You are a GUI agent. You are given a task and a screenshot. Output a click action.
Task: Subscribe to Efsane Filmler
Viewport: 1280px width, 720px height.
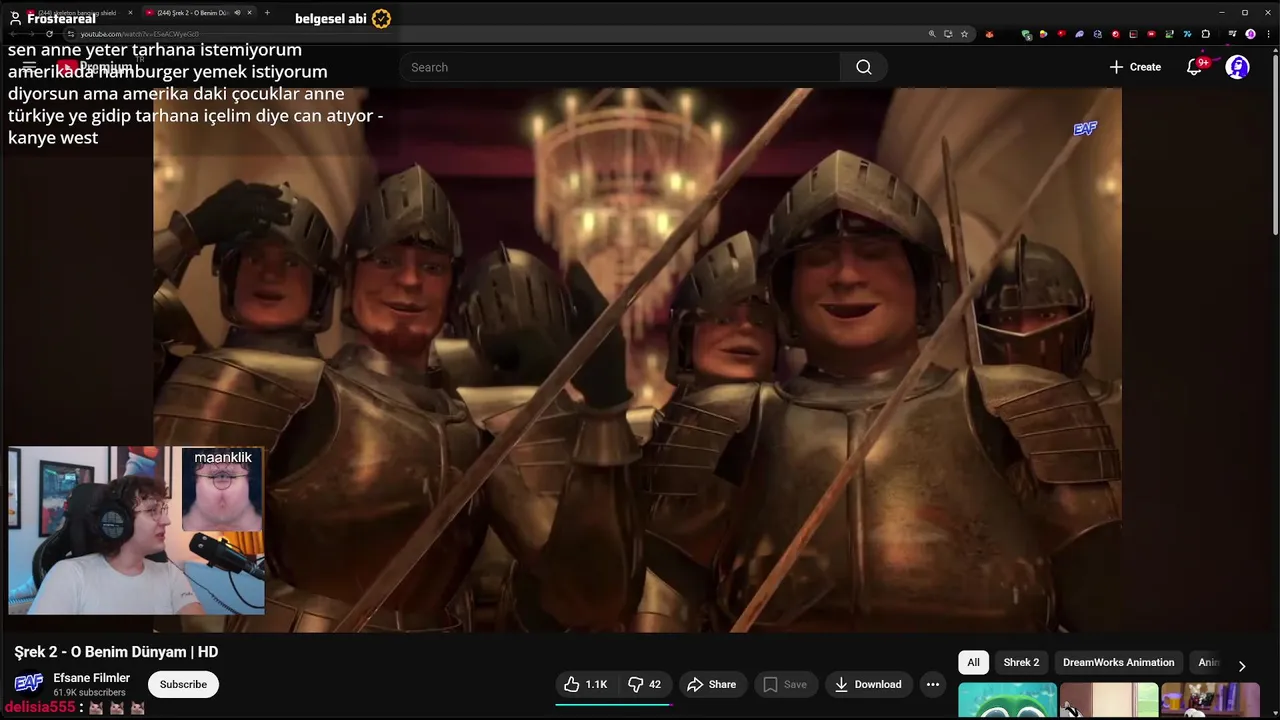point(183,684)
